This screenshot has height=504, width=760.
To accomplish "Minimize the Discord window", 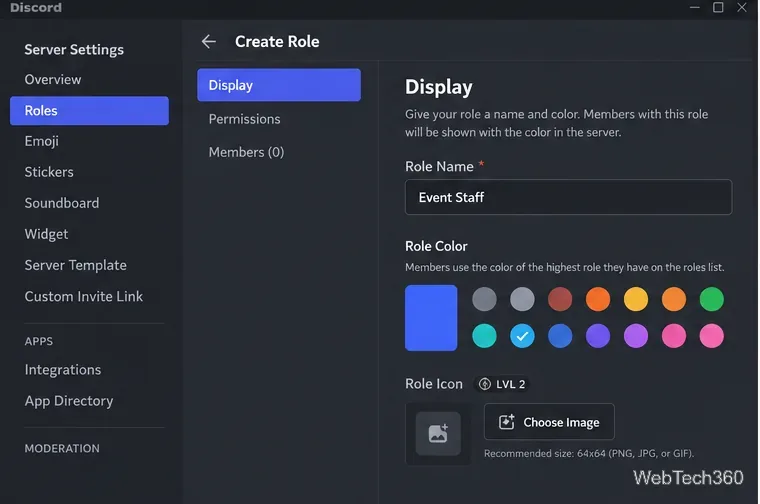I will coord(695,7).
